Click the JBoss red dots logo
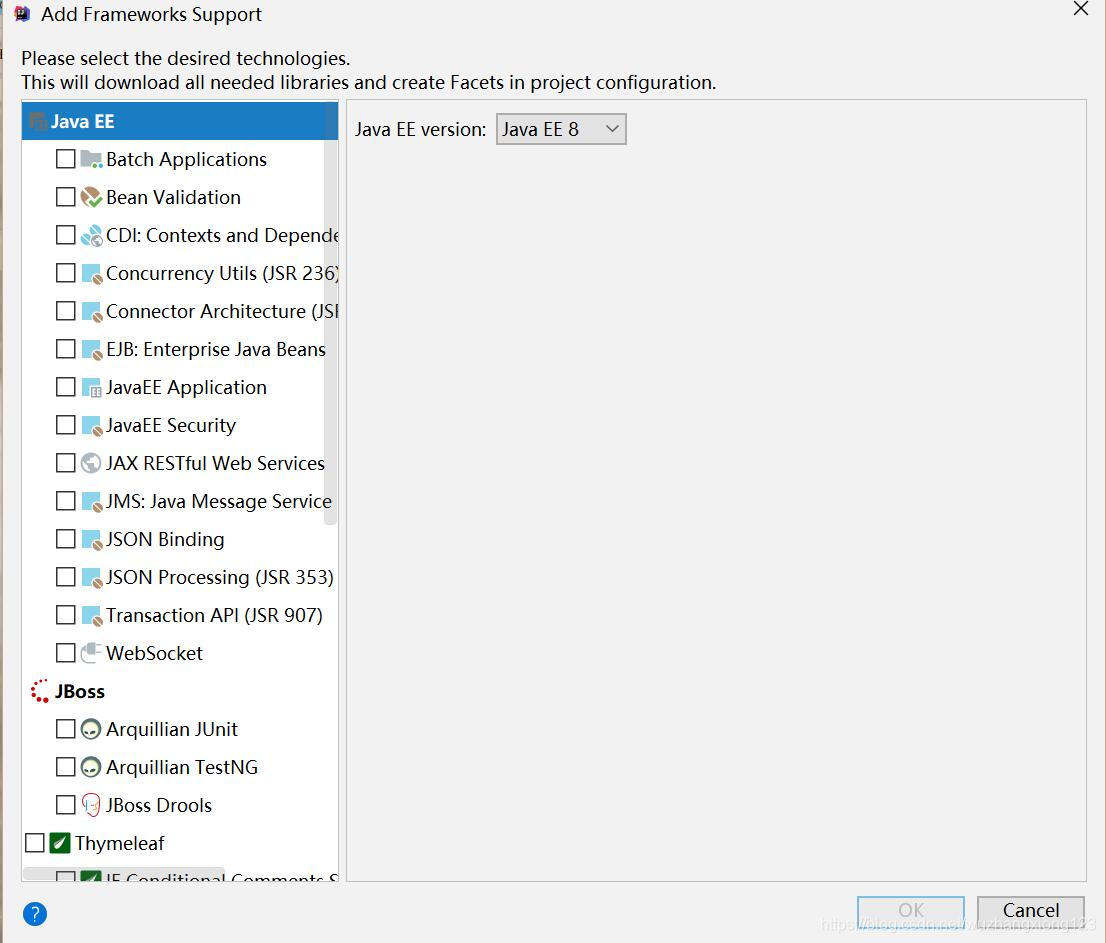The width and height of the screenshot is (1106, 943). 40,691
